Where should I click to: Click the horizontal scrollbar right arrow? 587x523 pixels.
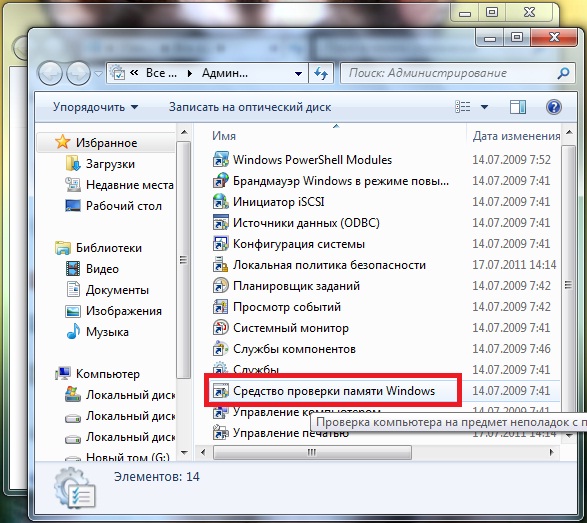point(551,452)
